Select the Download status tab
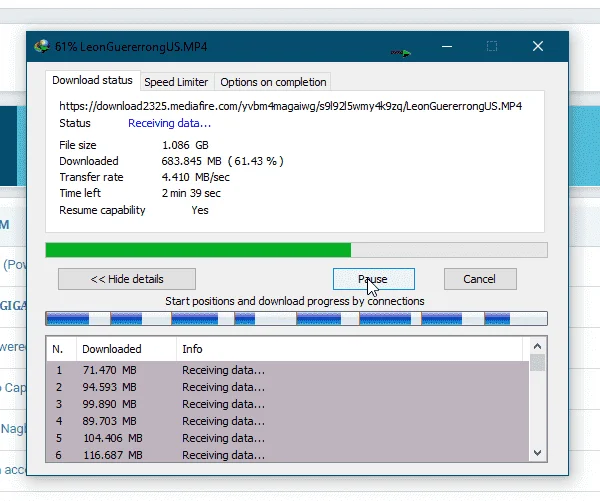This screenshot has height=501, width=600. tap(93, 80)
